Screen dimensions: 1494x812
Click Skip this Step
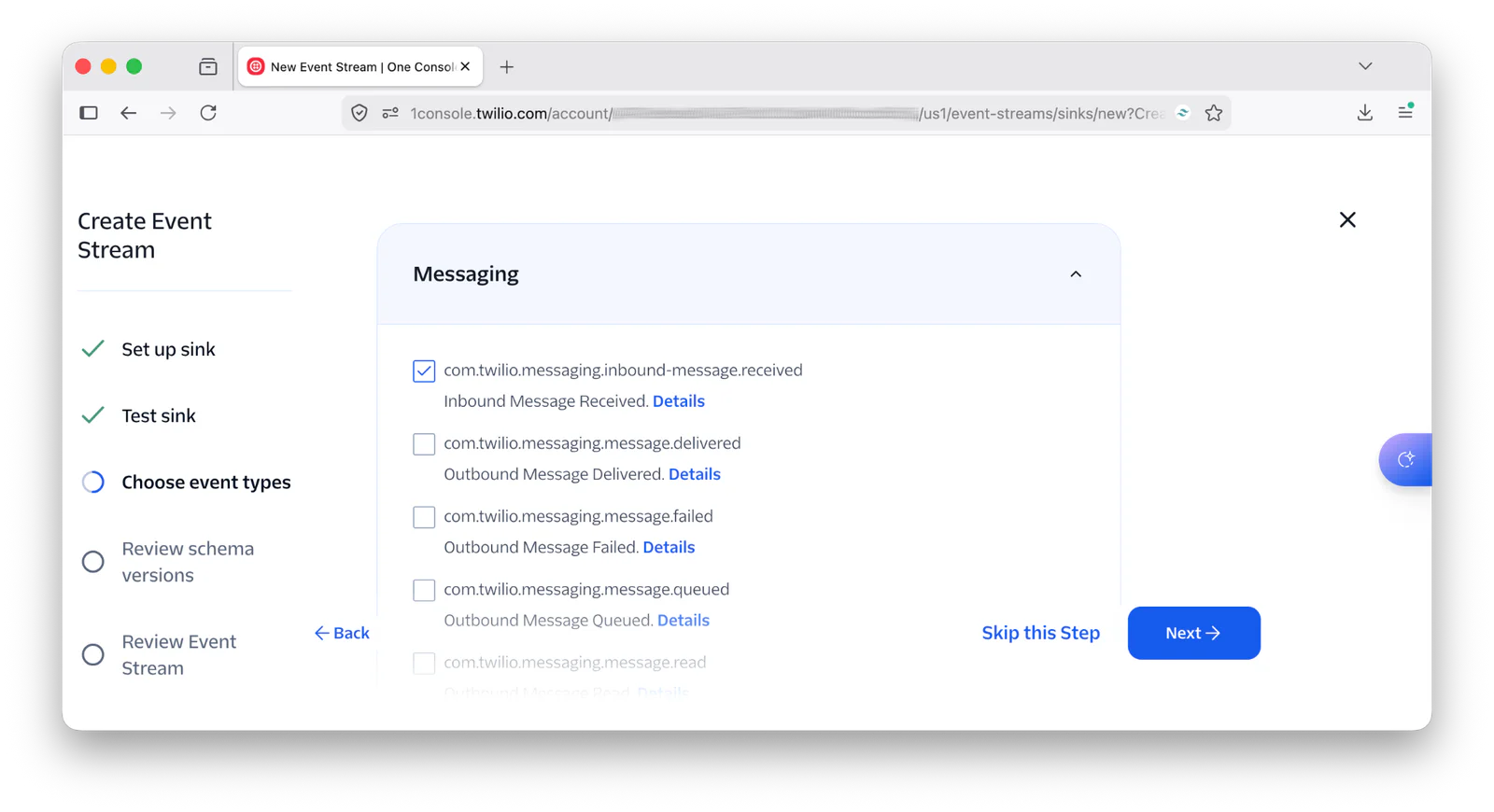point(1040,633)
